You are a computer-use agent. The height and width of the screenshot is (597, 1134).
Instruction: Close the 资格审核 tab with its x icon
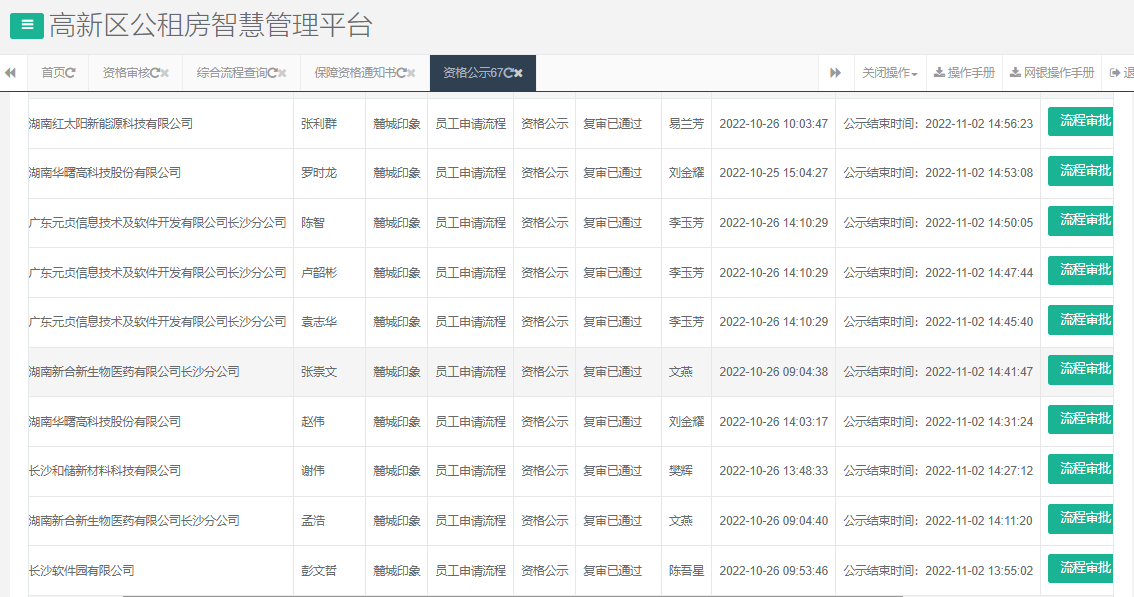[164, 72]
